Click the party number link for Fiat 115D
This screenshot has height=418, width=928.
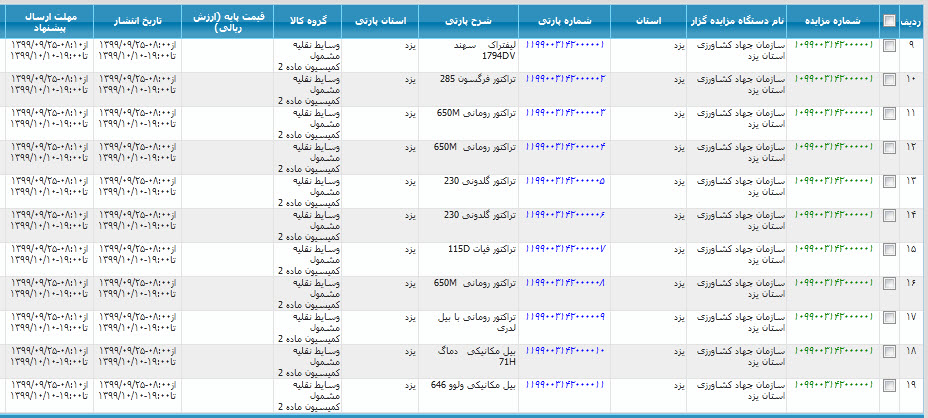click(x=565, y=249)
